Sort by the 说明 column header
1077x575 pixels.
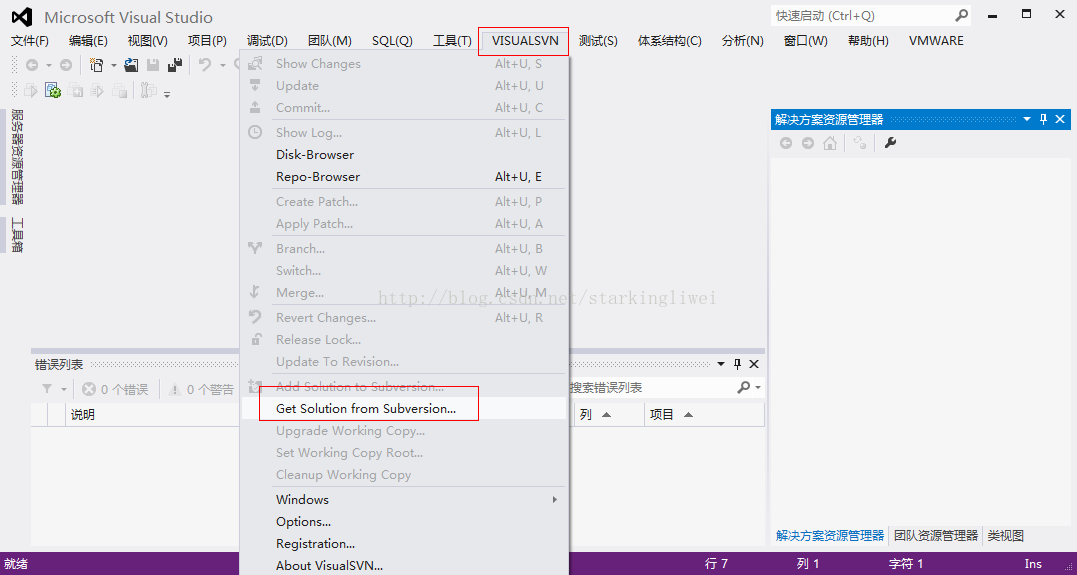point(152,415)
